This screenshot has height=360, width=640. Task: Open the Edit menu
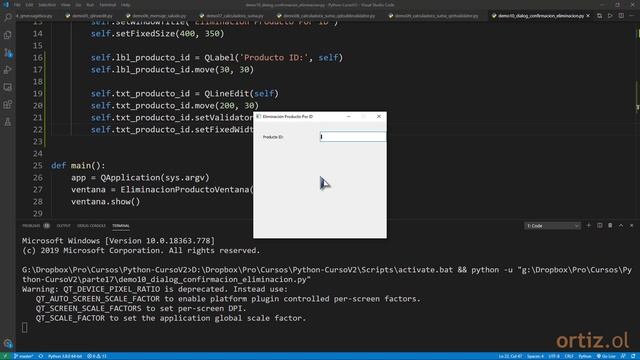[x=29, y=5]
